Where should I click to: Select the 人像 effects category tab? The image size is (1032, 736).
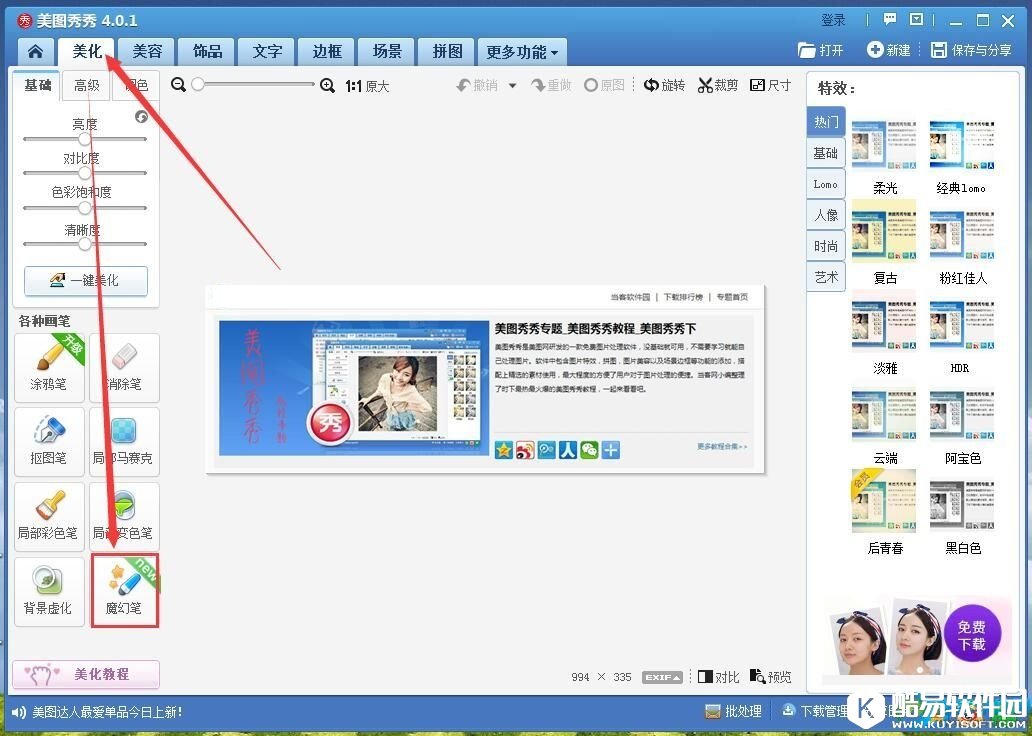pyautogui.click(x=826, y=215)
